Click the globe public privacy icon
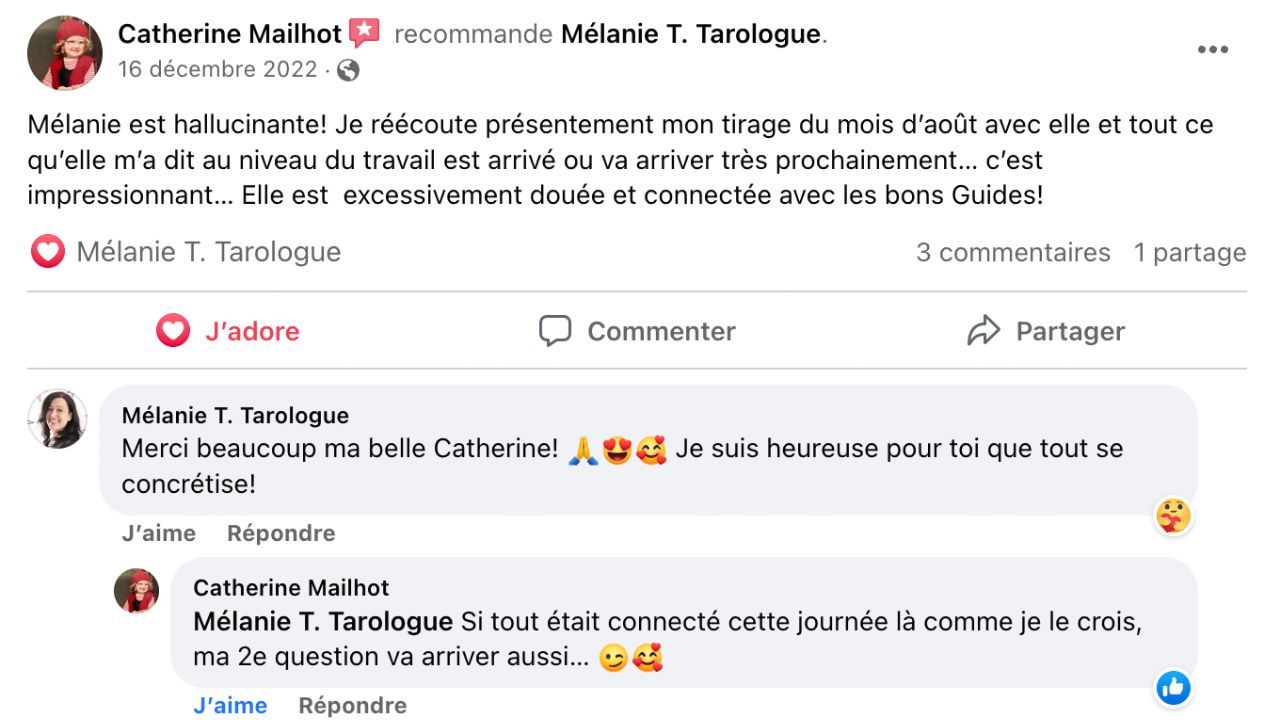The width and height of the screenshot is (1263, 720). click(348, 70)
